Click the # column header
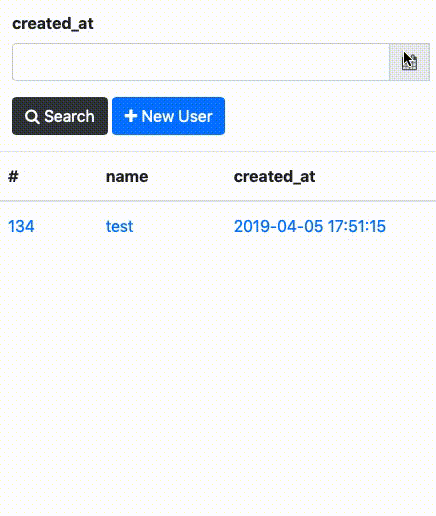The width and height of the screenshot is (436, 516). pyautogui.click(x=13, y=176)
